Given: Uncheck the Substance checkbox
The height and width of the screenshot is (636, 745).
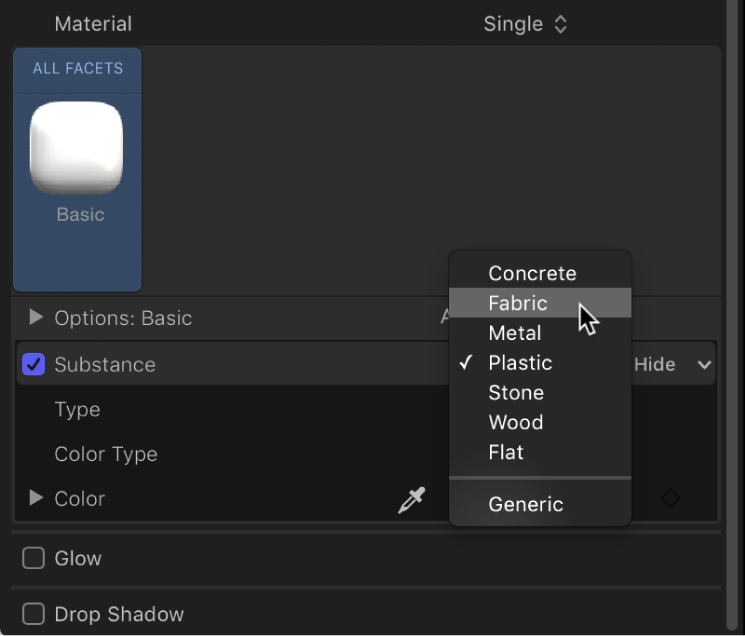Looking at the screenshot, I should click(x=34, y=365).
